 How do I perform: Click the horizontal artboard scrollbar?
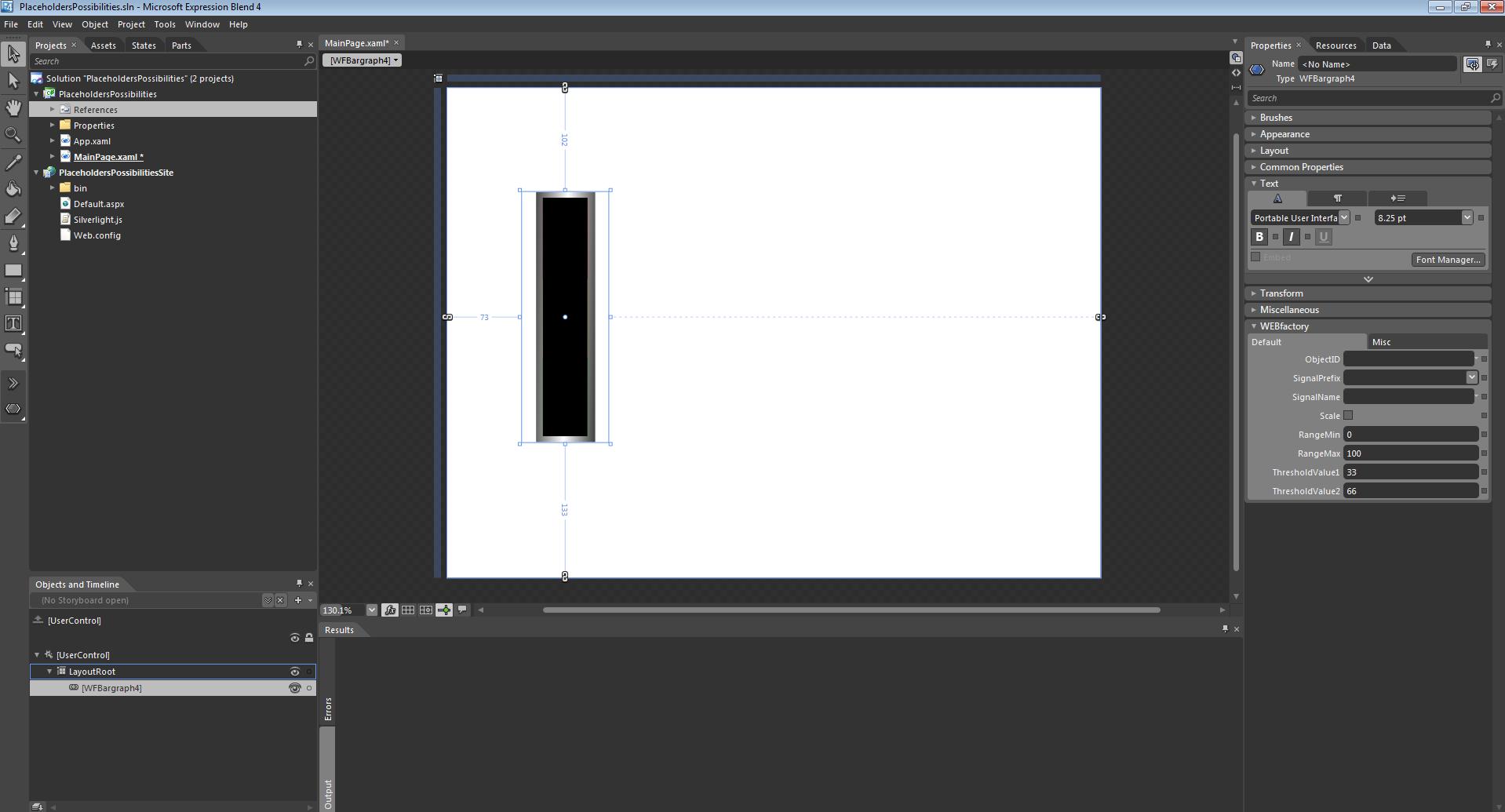point(851,610)
